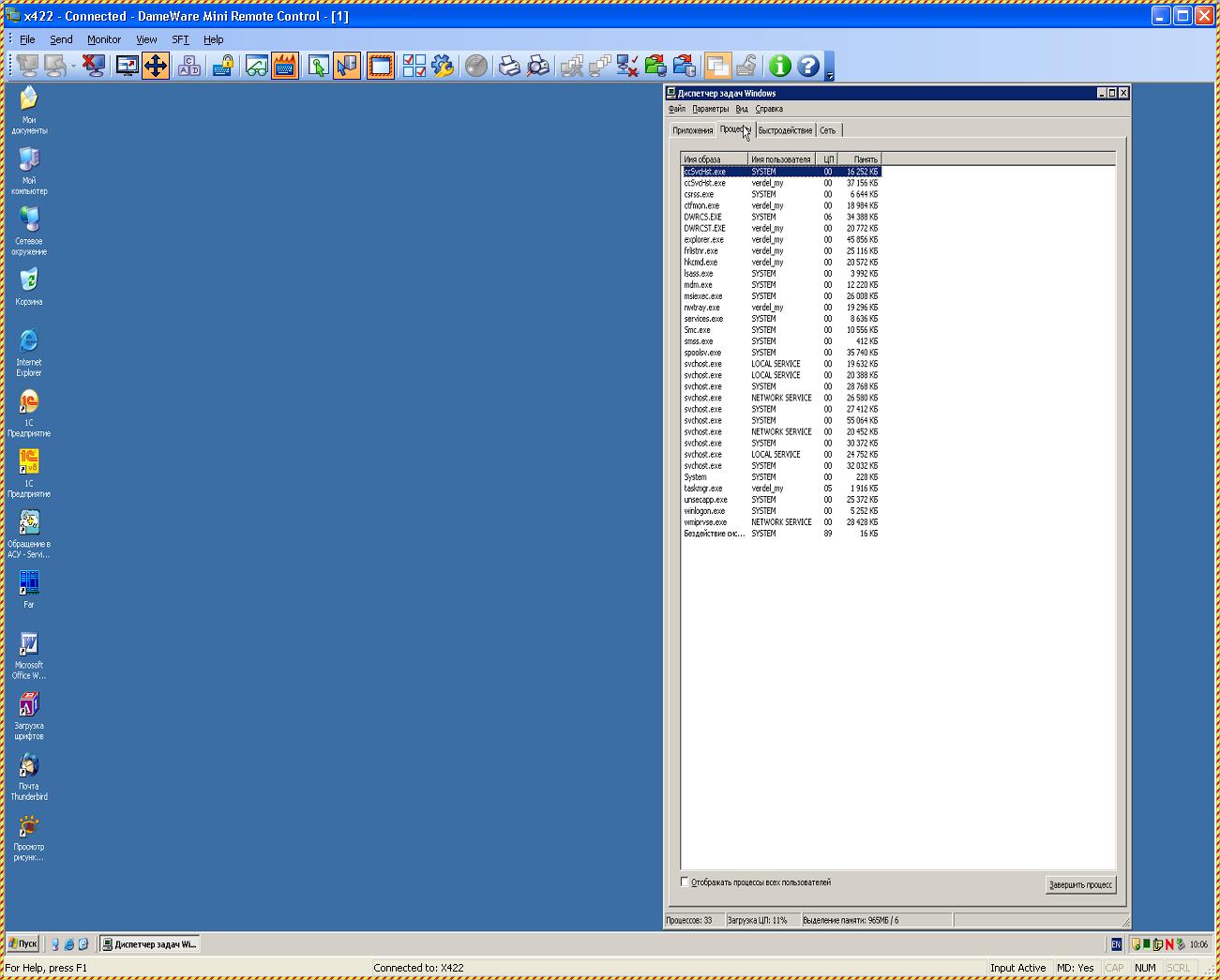Click the Корзина recycle bin icon

(x=29, y=287)
